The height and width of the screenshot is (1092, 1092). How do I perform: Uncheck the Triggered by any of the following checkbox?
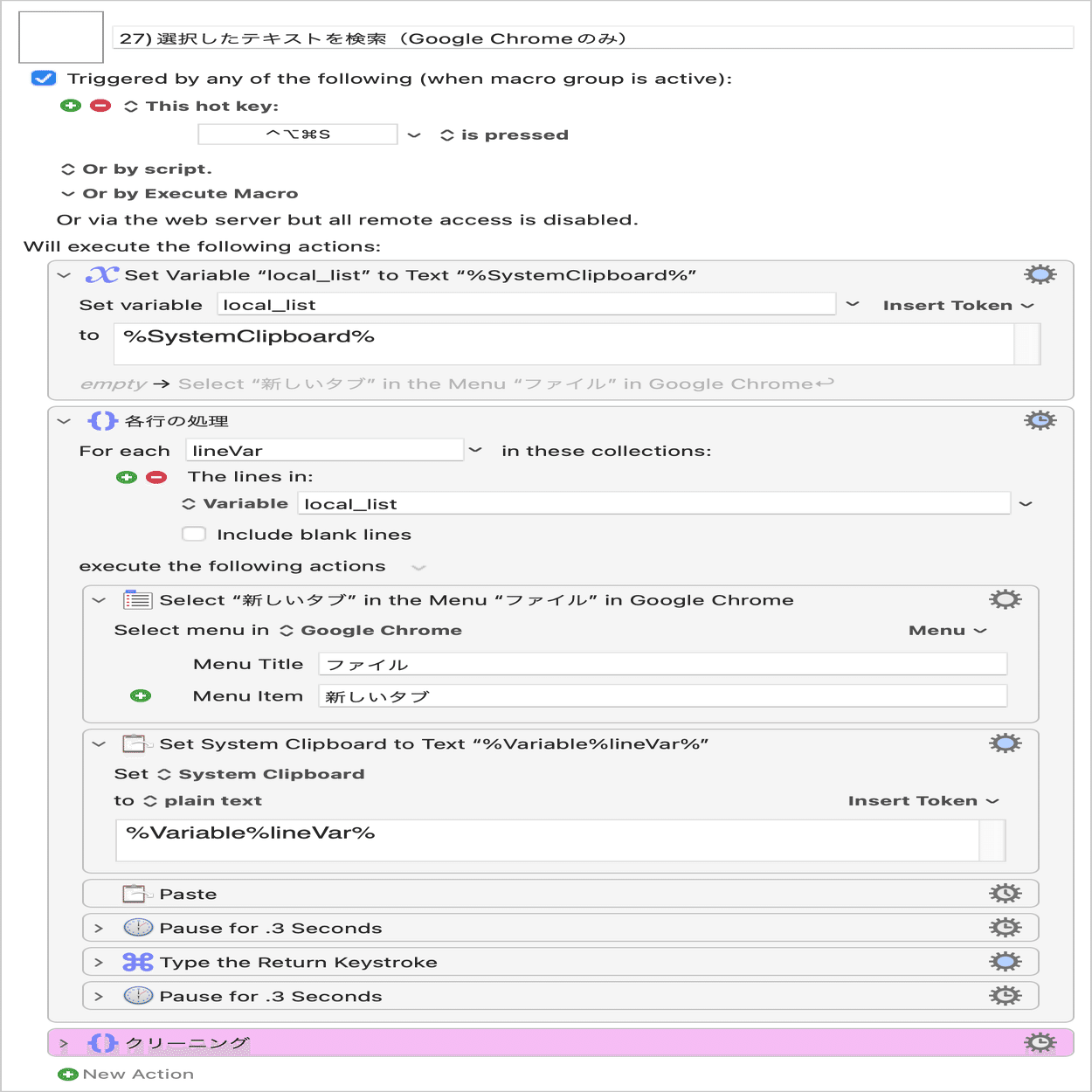42,78
